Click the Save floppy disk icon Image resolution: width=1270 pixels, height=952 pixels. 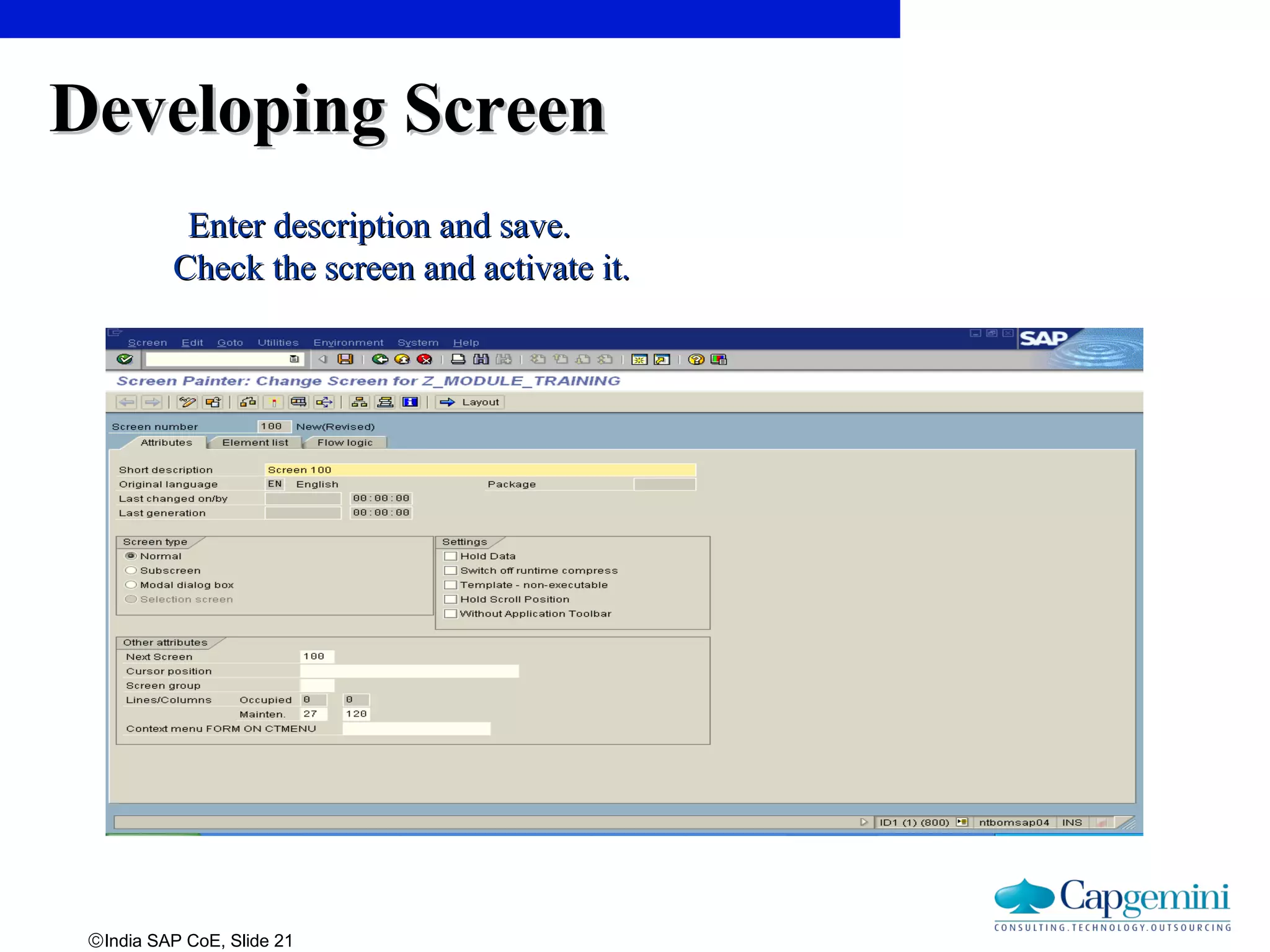coord(345,359)
